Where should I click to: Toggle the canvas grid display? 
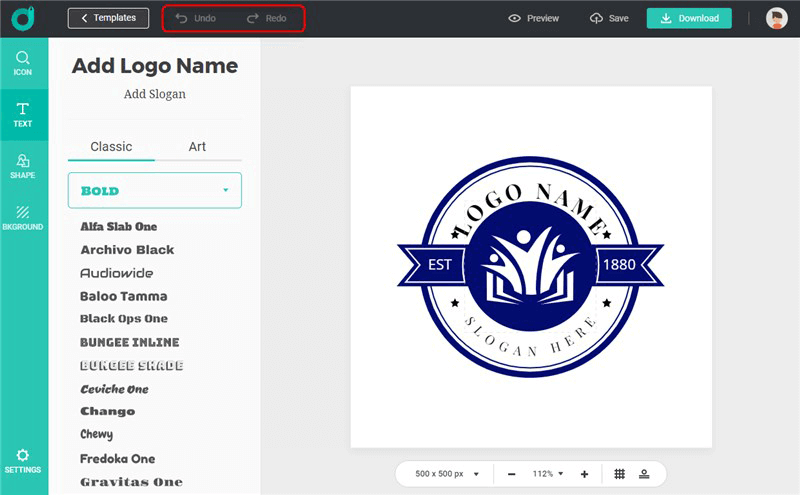pyautogui.click(x=619, y=474)
